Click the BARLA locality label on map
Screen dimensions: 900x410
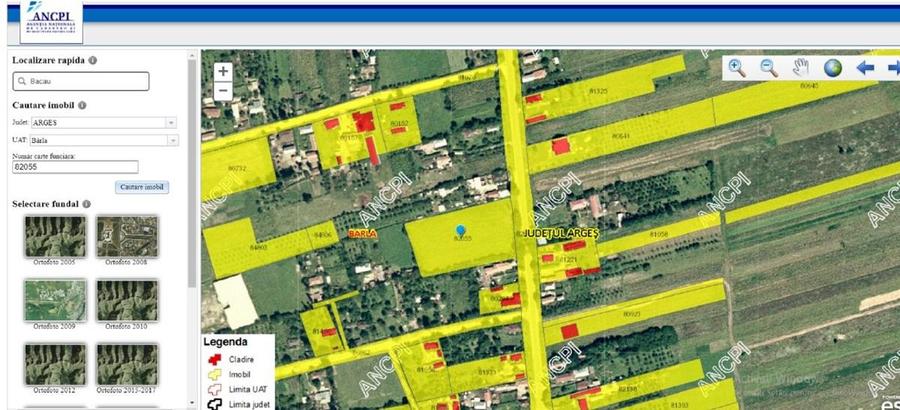[363, 234]
